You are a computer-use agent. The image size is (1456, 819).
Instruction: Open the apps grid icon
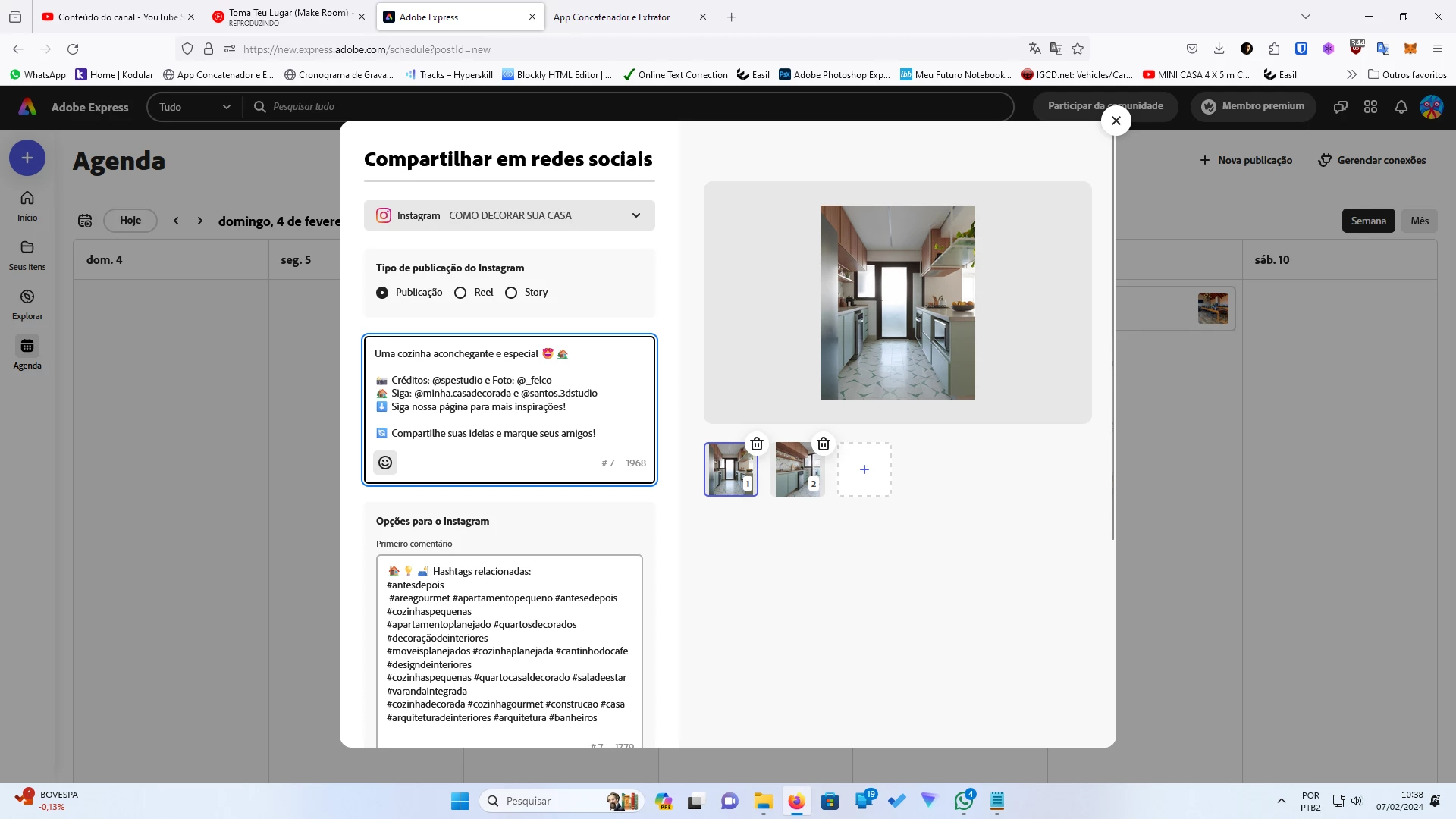pyautogui.click(x=1370, y=107)
